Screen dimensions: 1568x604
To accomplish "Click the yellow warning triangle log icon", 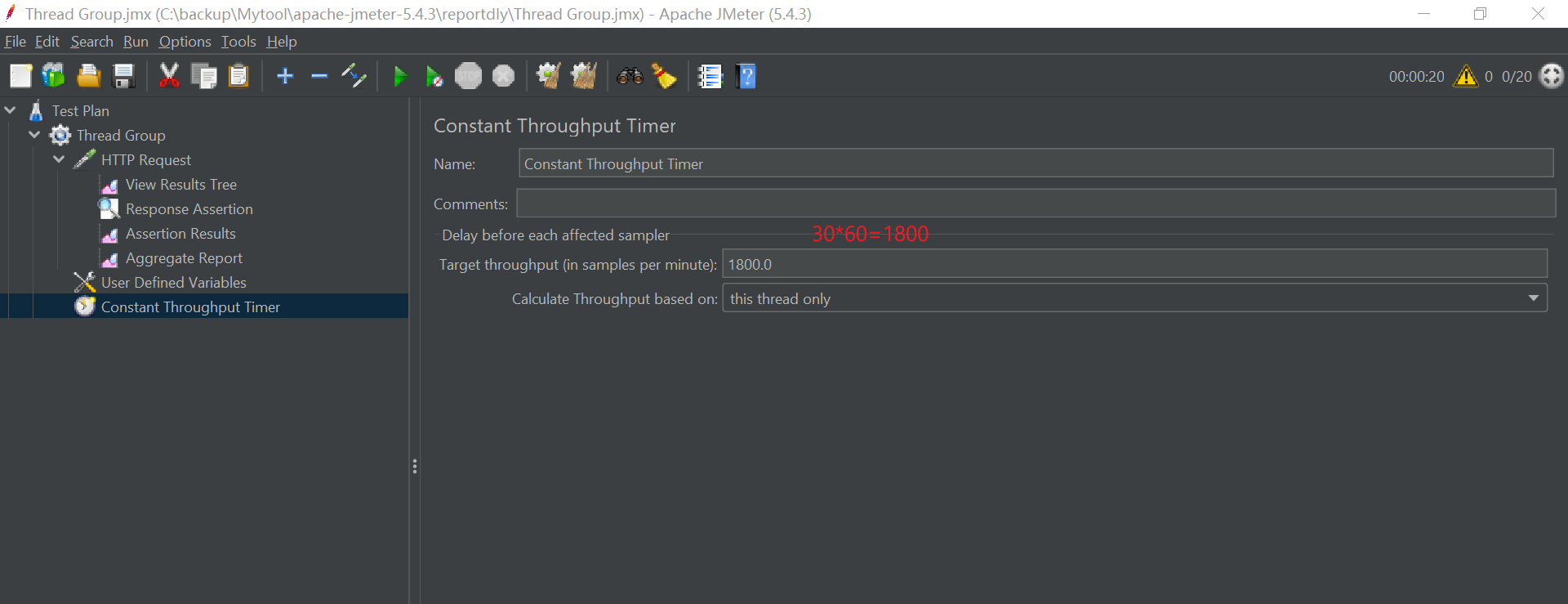I will (1466, 76).
